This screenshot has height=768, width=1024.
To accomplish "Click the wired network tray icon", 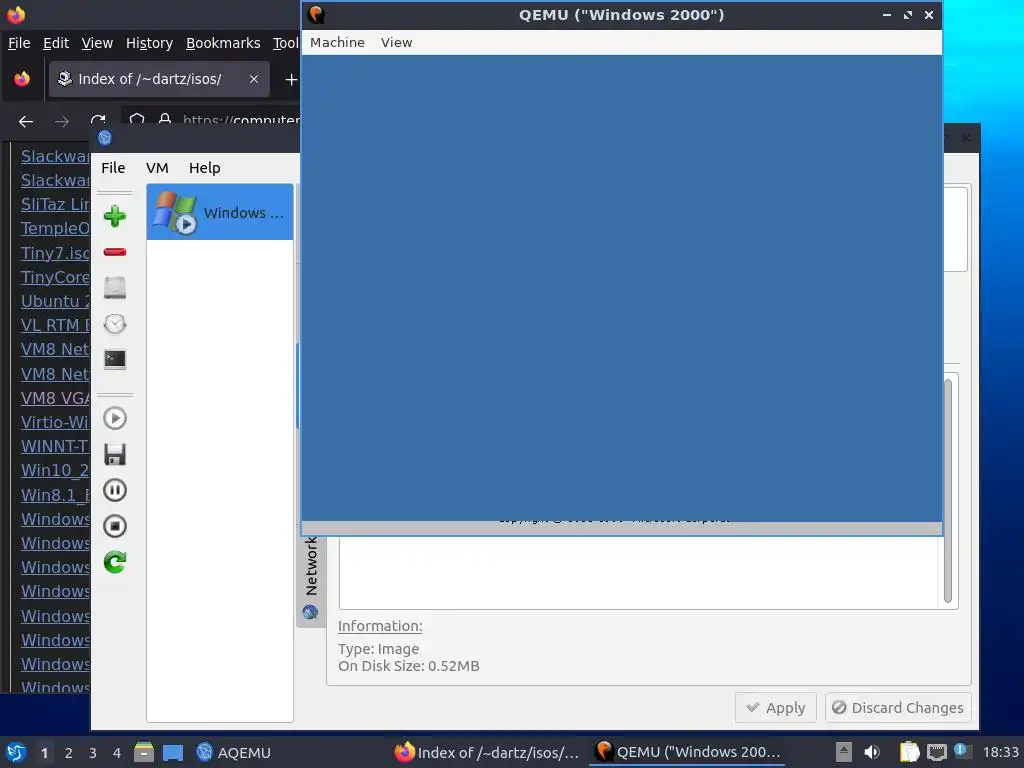I will point(936,752).
